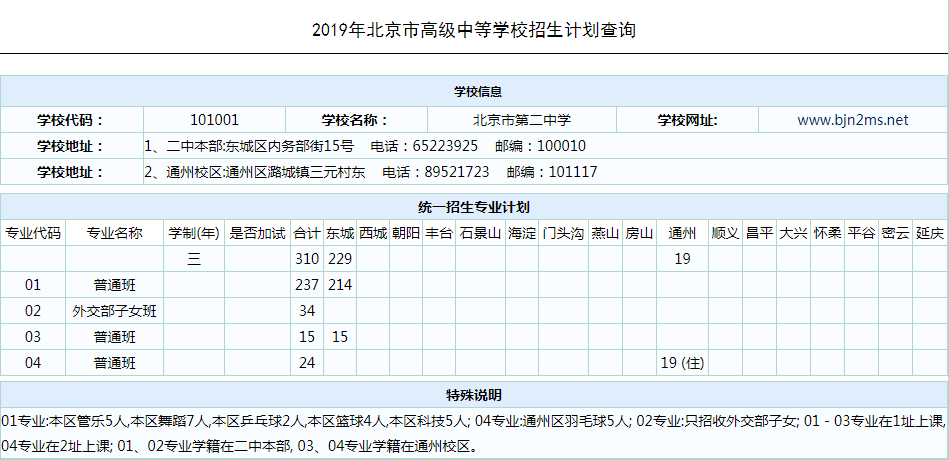This screenshot has height=460, width=949.
Task: Select total 237 for major 01
Action: point(307,284)
